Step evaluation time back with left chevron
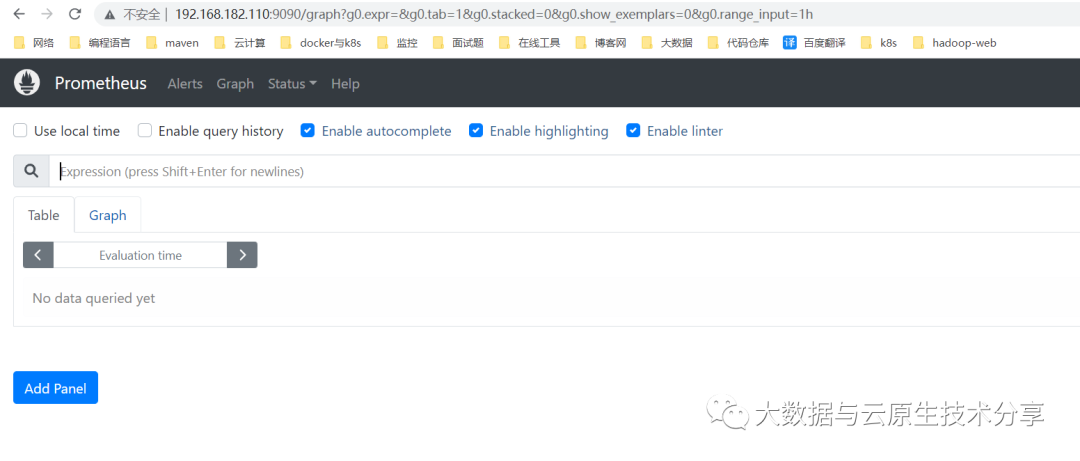 click(39, 255)
